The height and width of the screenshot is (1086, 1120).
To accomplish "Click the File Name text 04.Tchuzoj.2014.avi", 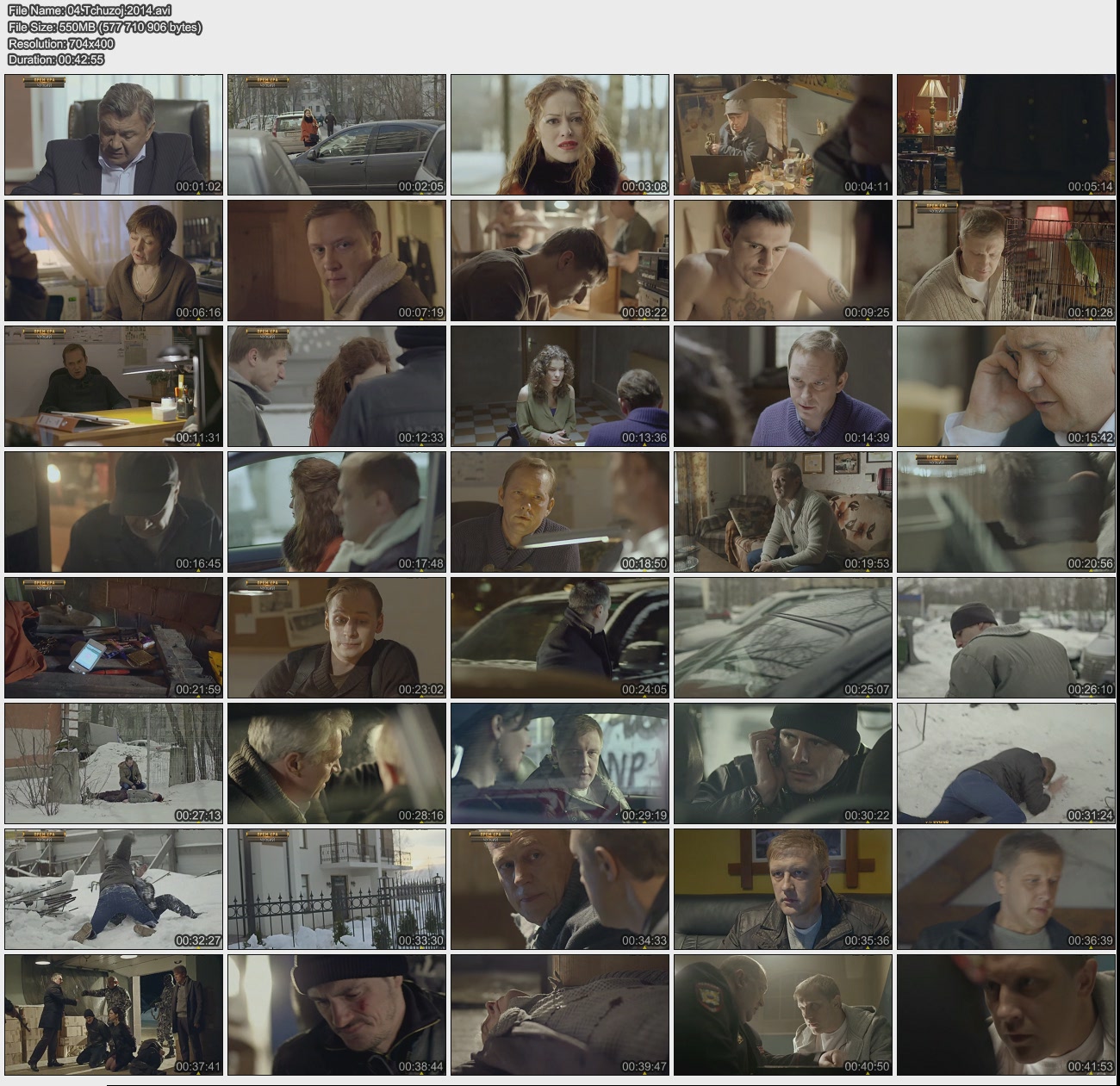I will click(x=90, y=10).
